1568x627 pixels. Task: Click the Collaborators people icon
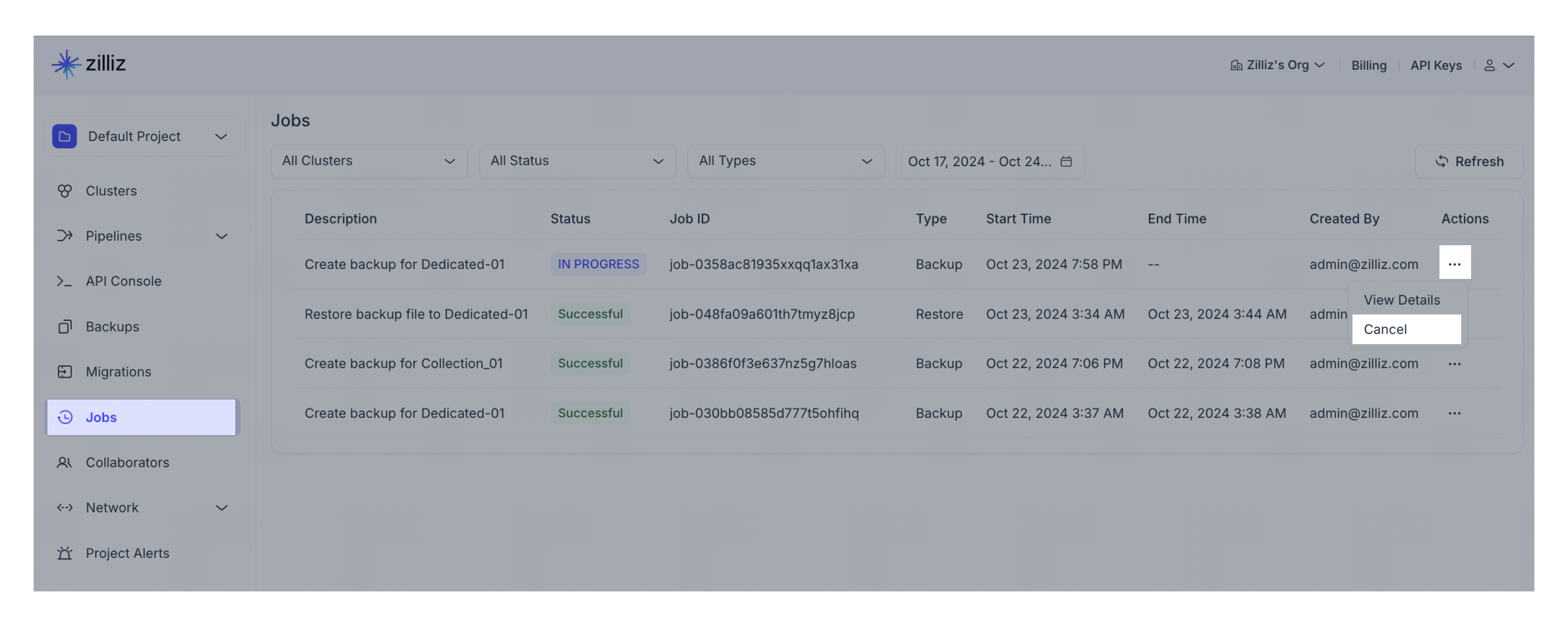point(65,463)
